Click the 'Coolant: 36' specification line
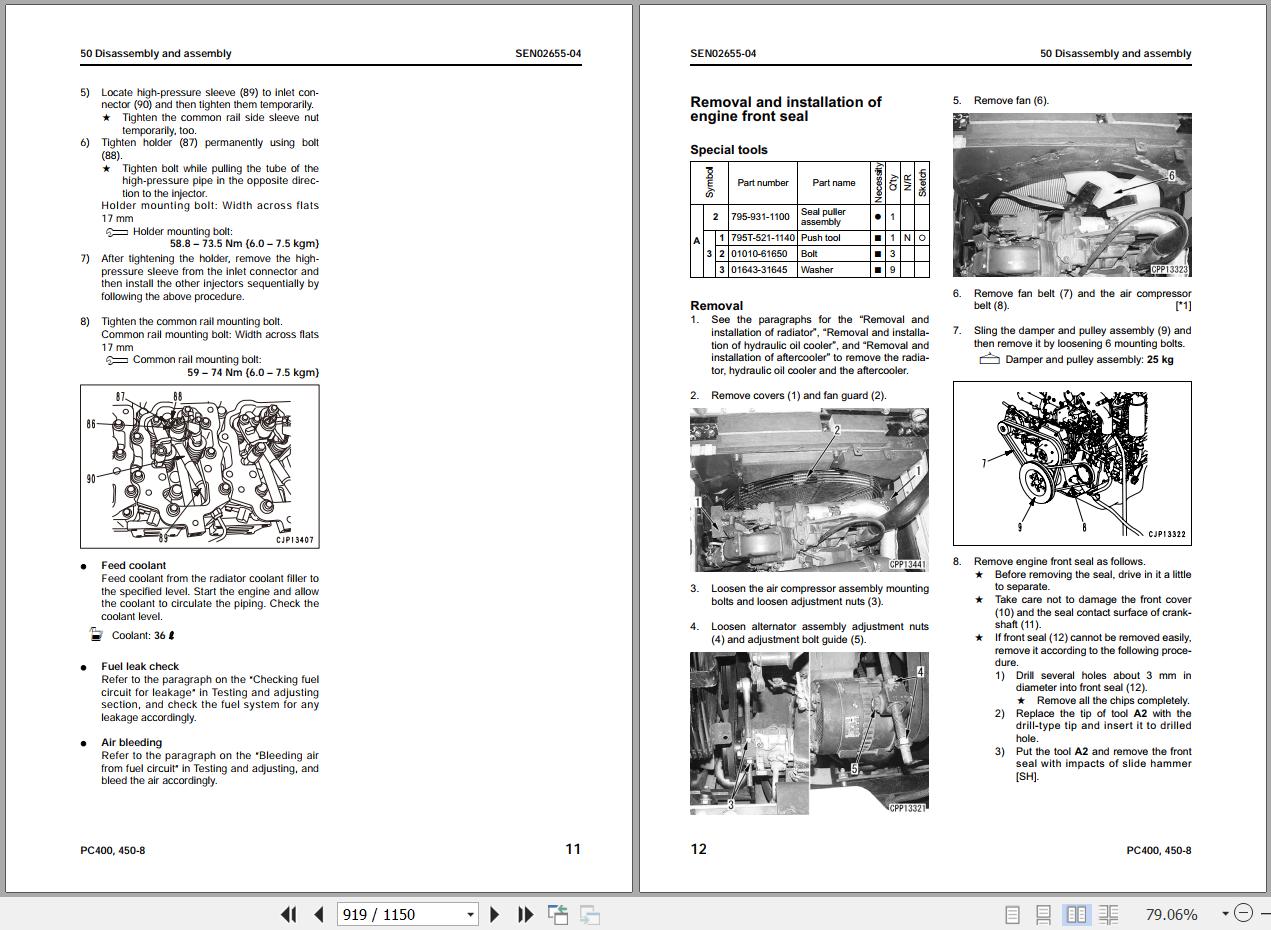This screenshot has height=930, width=1271. (134, 636)
